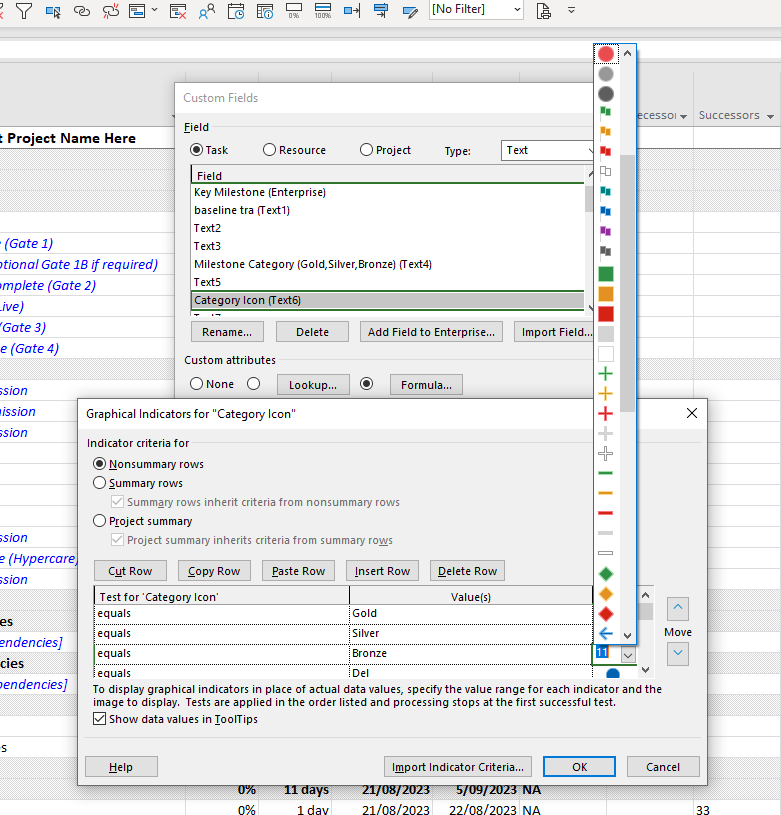
Task: Click the Scroll to Task arrow icon
Action: [352, 11]
